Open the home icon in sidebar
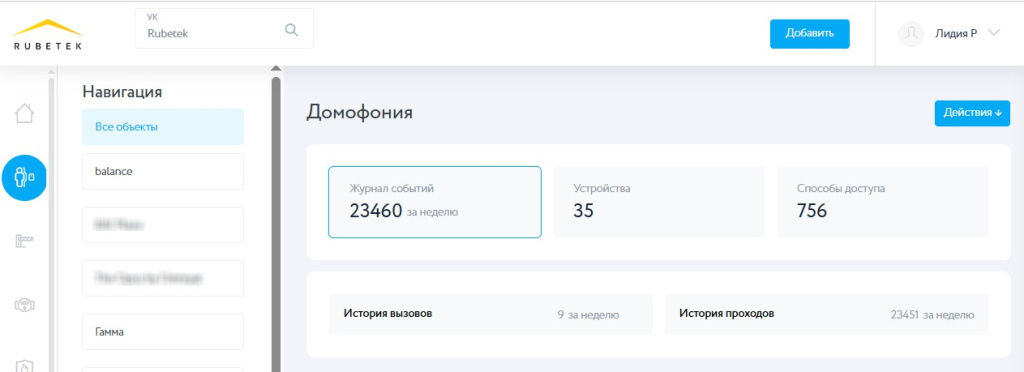 (24, 114)
